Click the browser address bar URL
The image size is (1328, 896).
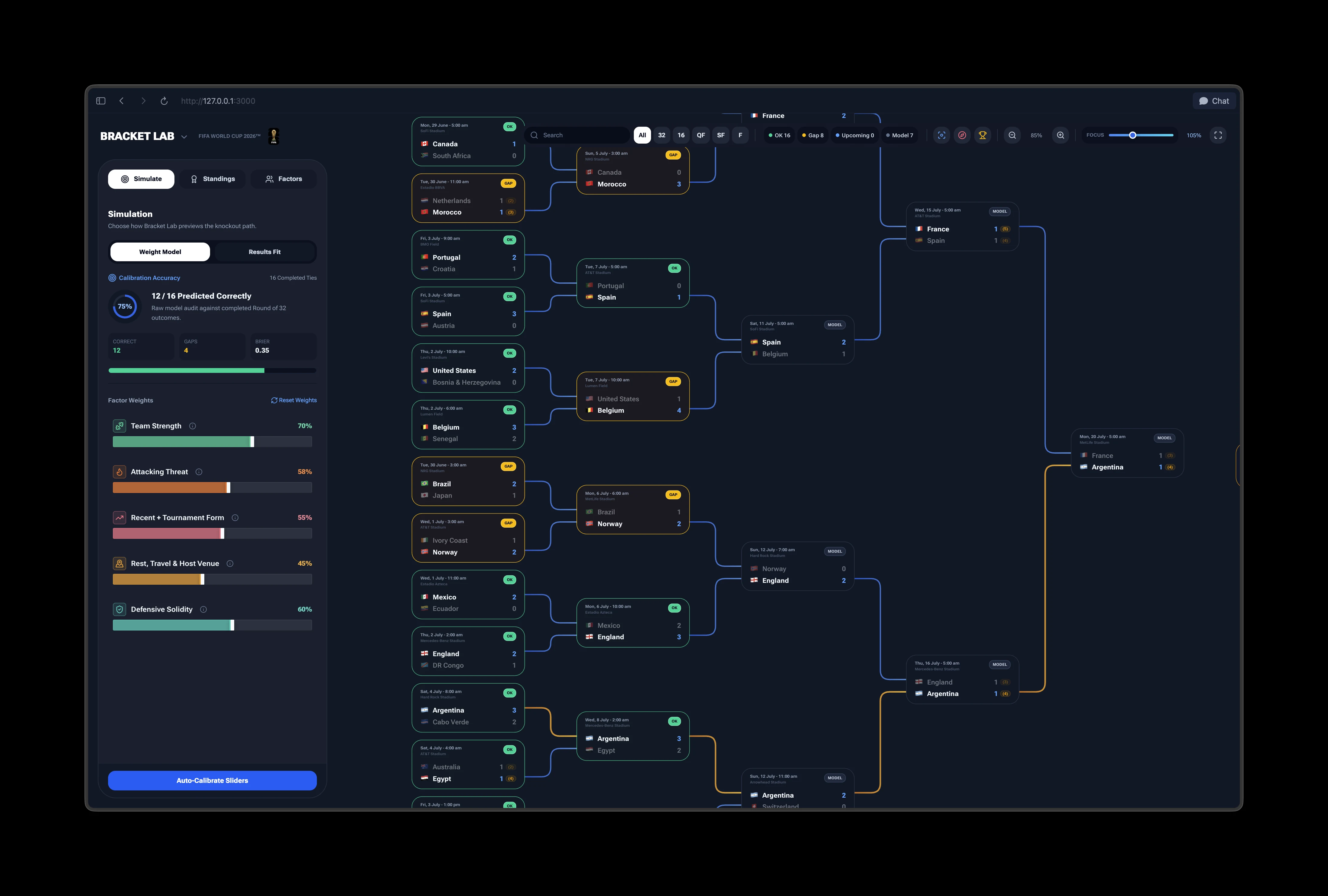(x=218, y=101)
